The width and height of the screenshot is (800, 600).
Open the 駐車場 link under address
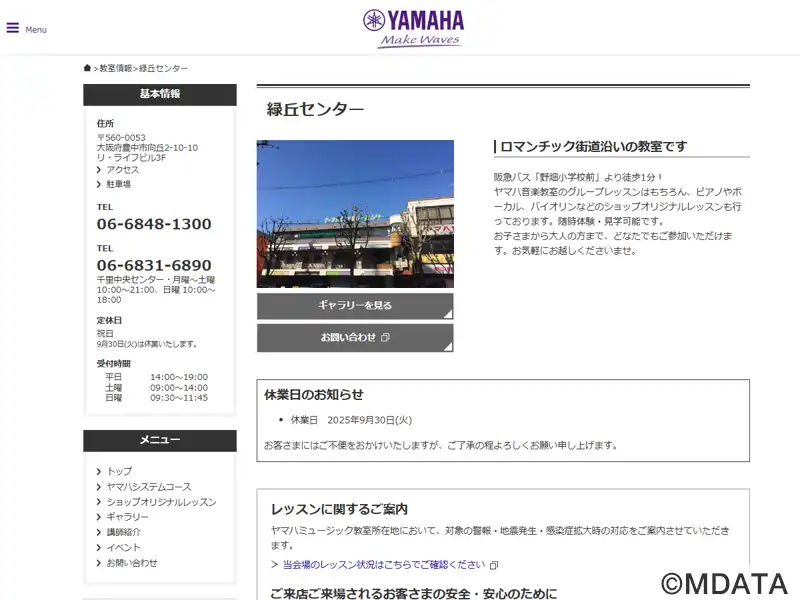click(118, 184)
